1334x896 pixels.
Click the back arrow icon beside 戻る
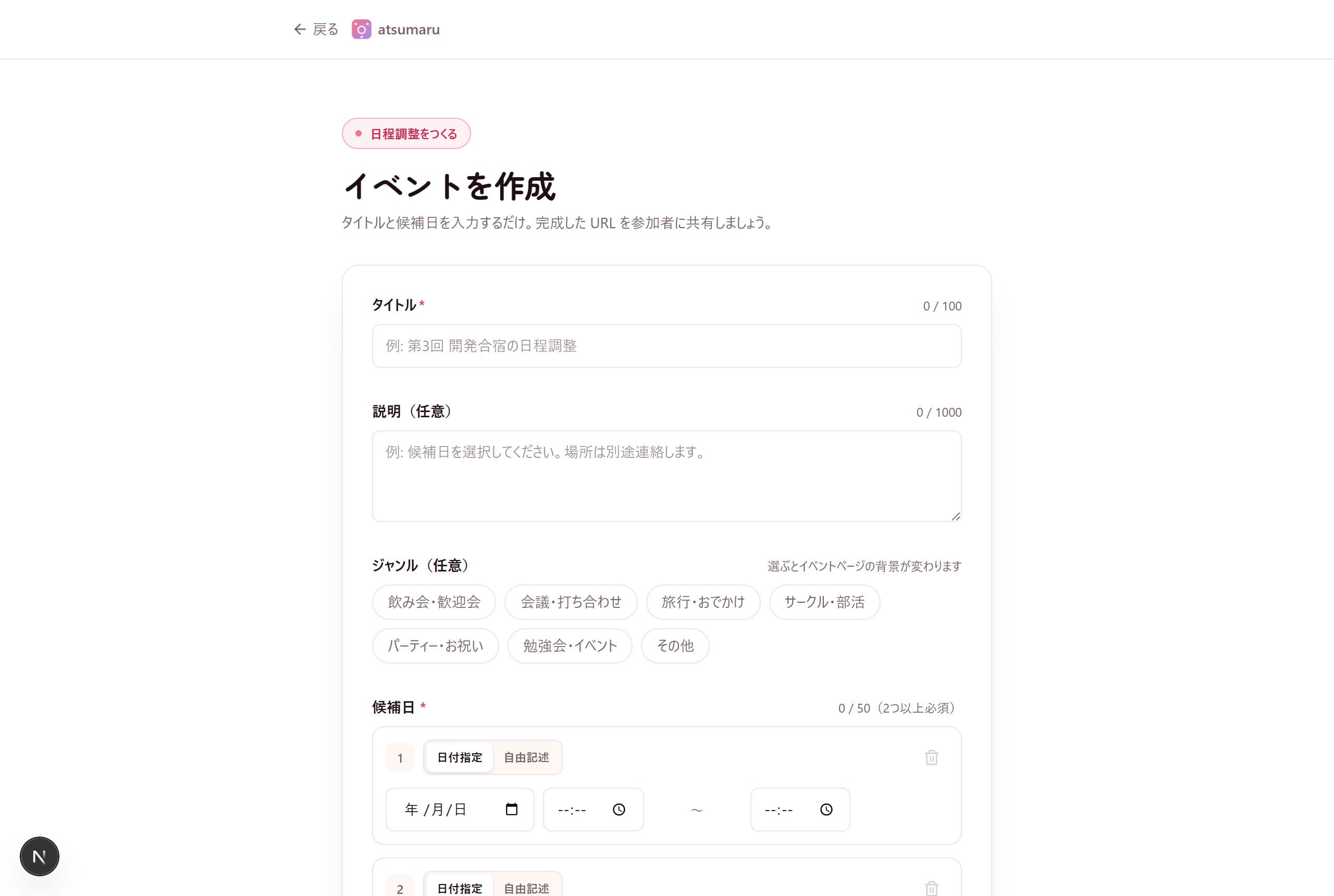coord(300,29)
